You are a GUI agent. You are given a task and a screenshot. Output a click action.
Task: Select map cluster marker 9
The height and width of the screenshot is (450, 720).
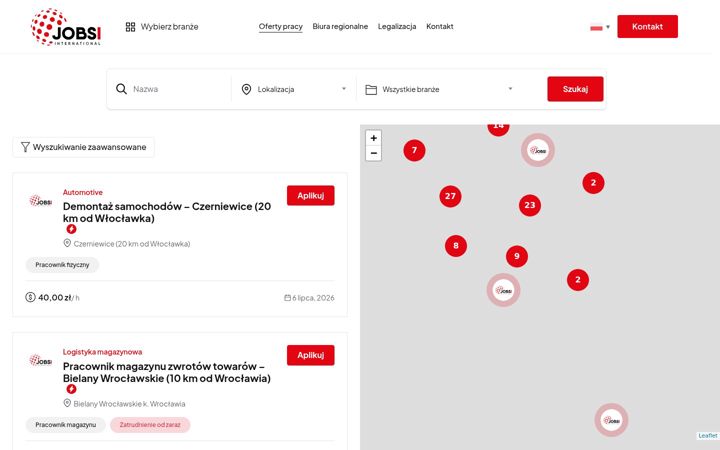(517, 256)
